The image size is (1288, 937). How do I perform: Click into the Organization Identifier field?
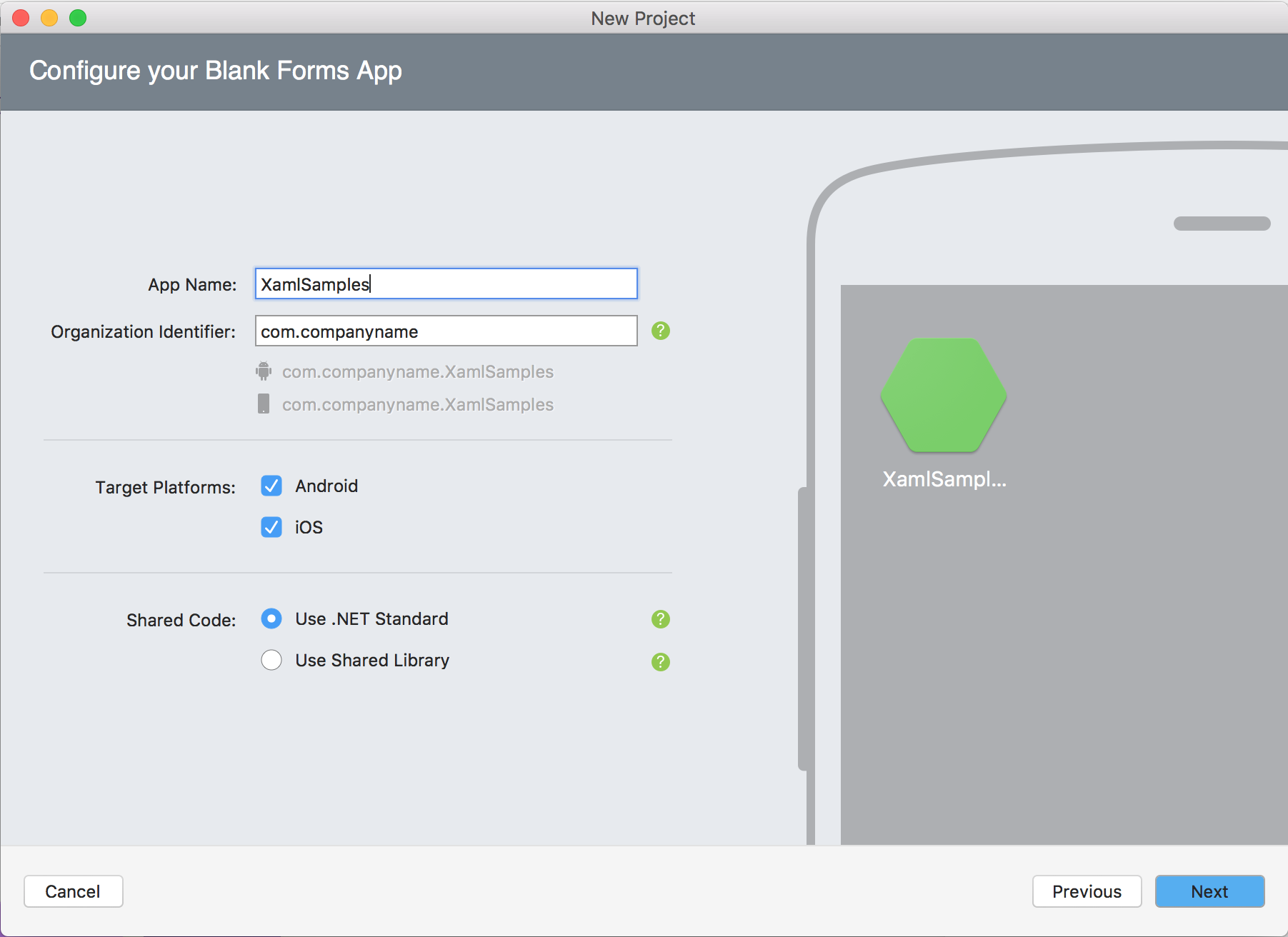(446, 331)
